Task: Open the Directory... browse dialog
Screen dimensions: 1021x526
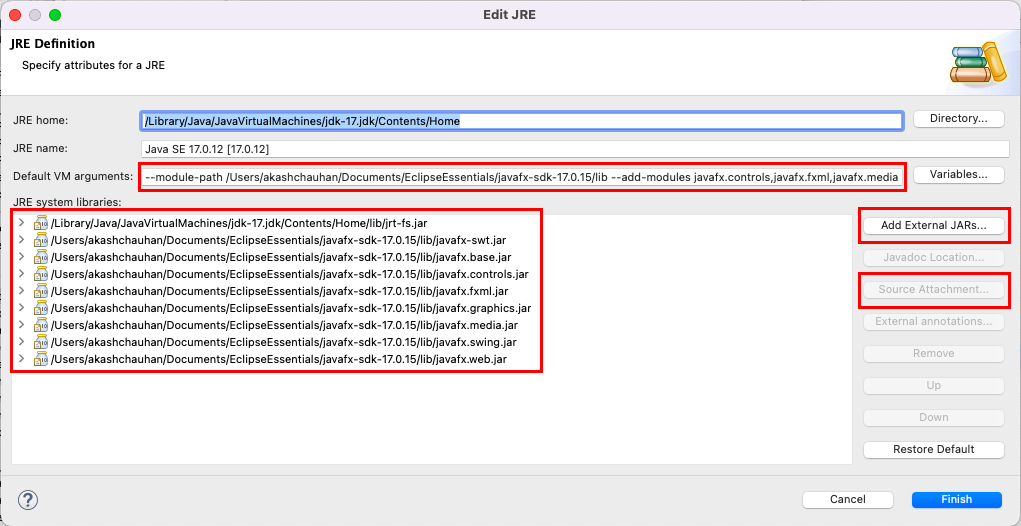Action: [958, 118]
